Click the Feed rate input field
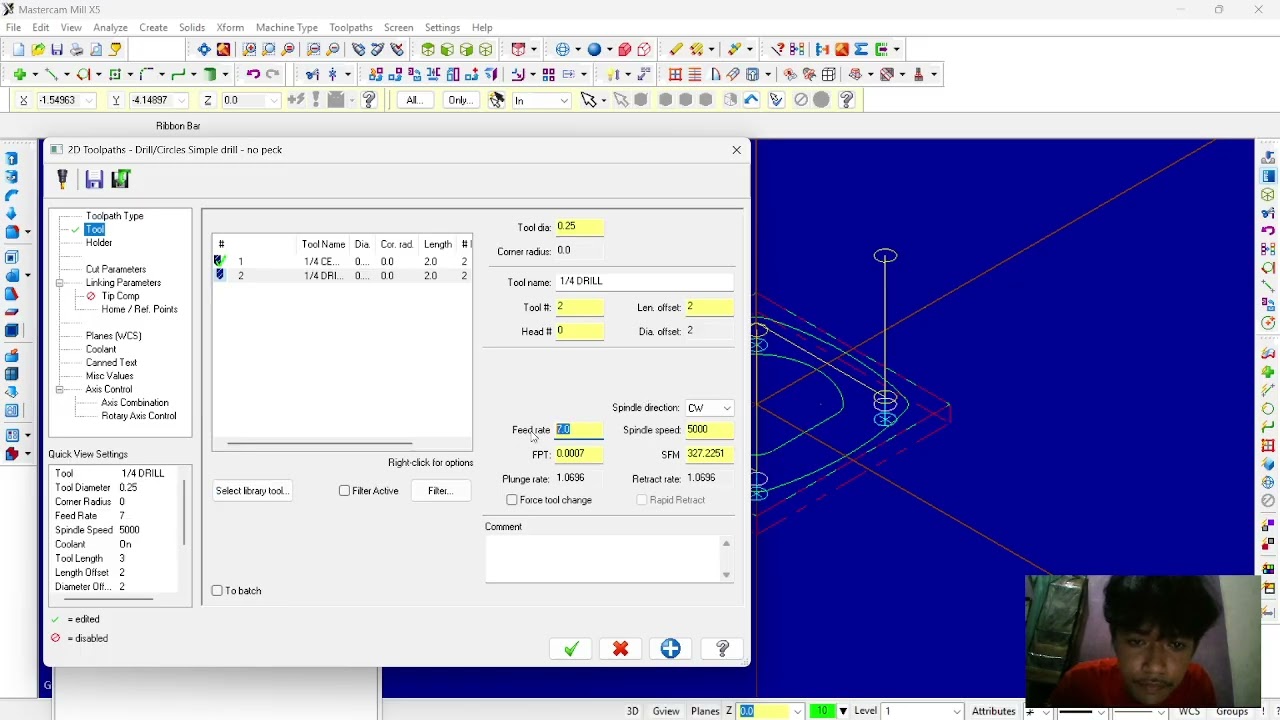Image resolution: width=1280 pixels, height=720 pixels. tap(580, 430)
